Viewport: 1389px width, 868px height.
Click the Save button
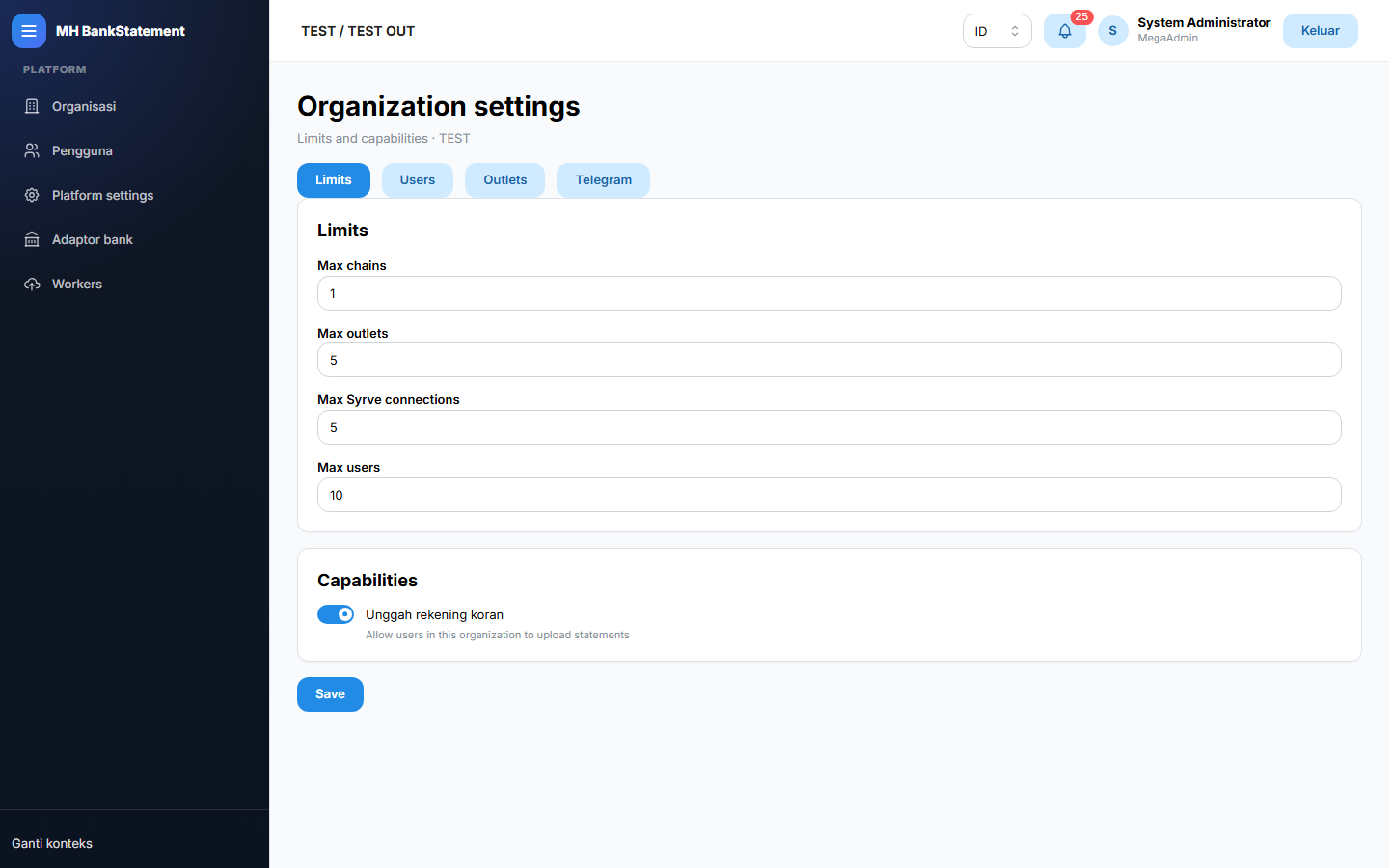[330, 694]
